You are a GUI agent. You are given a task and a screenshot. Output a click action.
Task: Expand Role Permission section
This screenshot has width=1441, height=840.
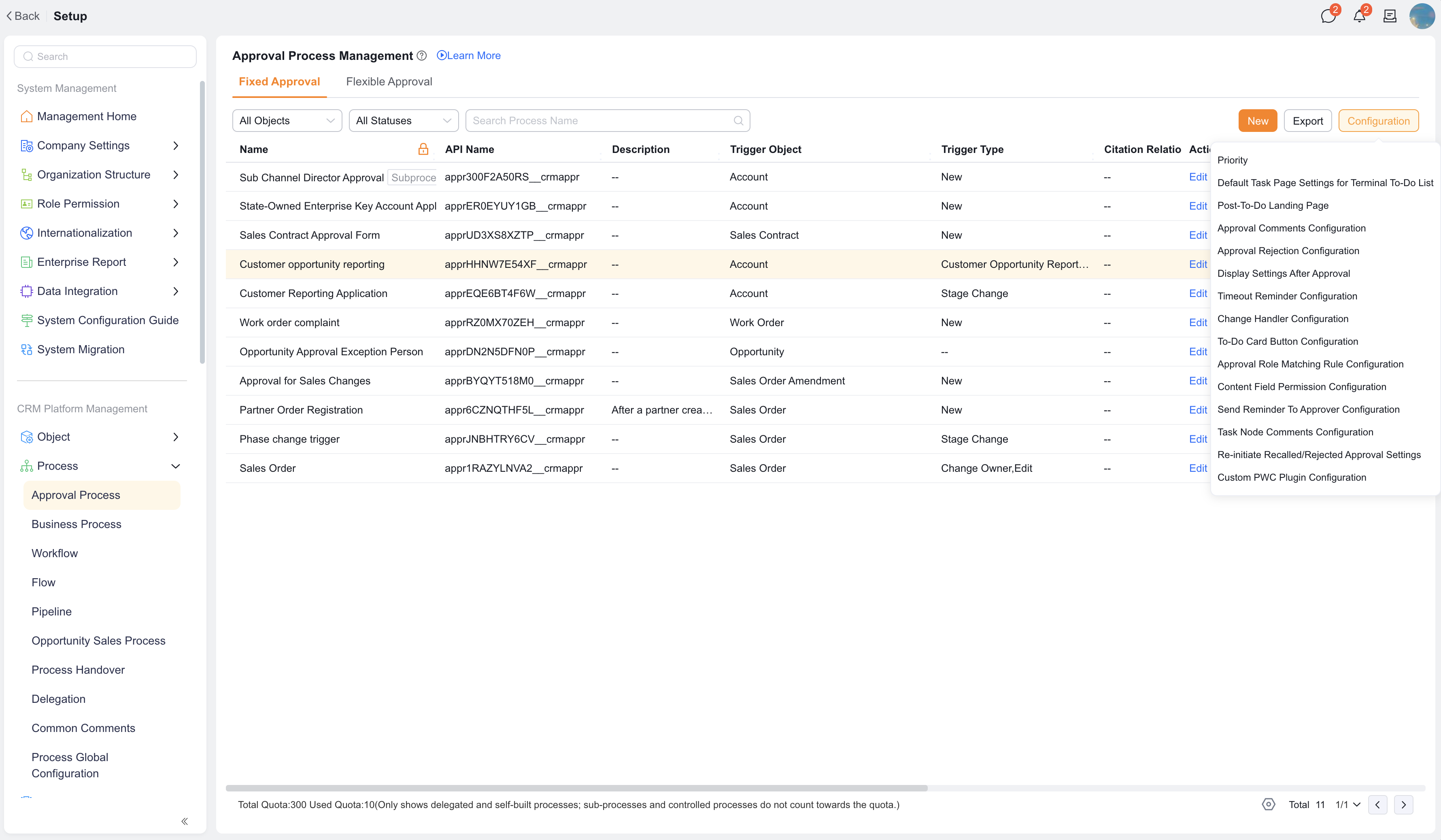coord(176,204)
